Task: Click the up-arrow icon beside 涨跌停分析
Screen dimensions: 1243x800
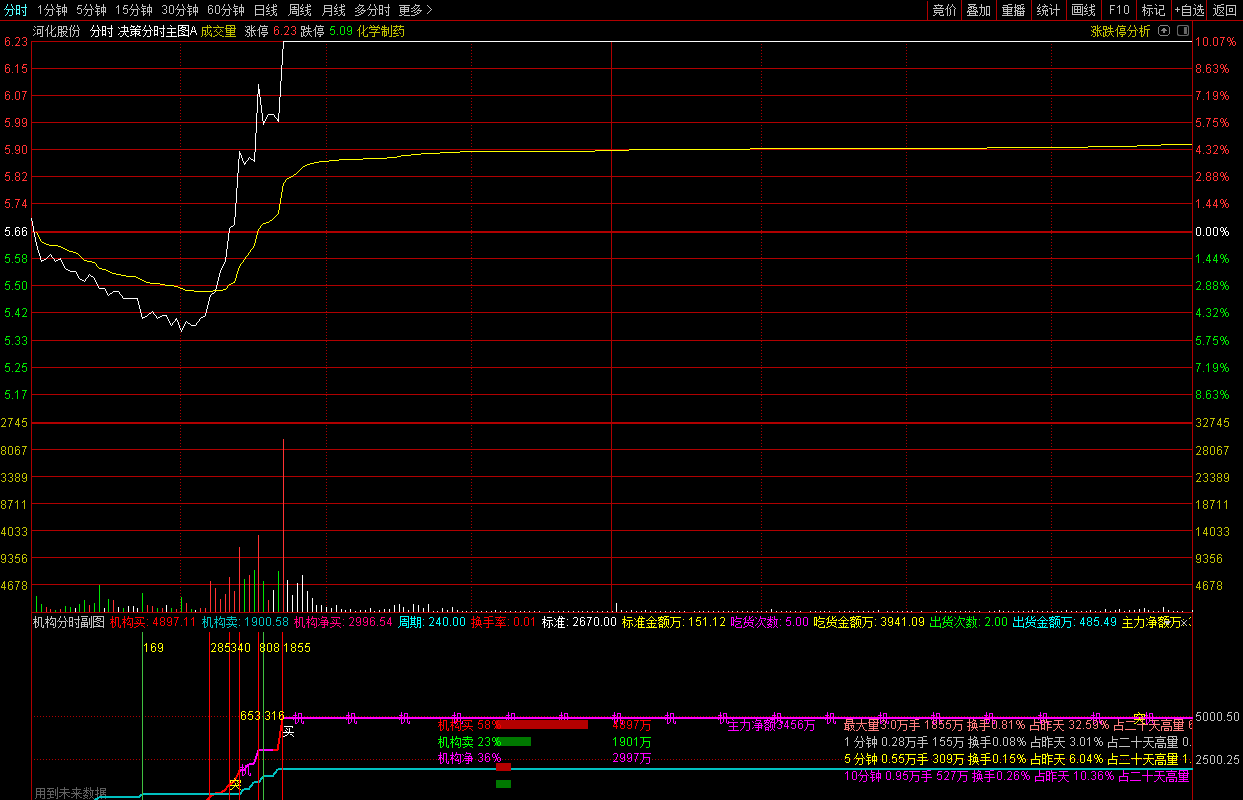Action: pos(1163,31)
